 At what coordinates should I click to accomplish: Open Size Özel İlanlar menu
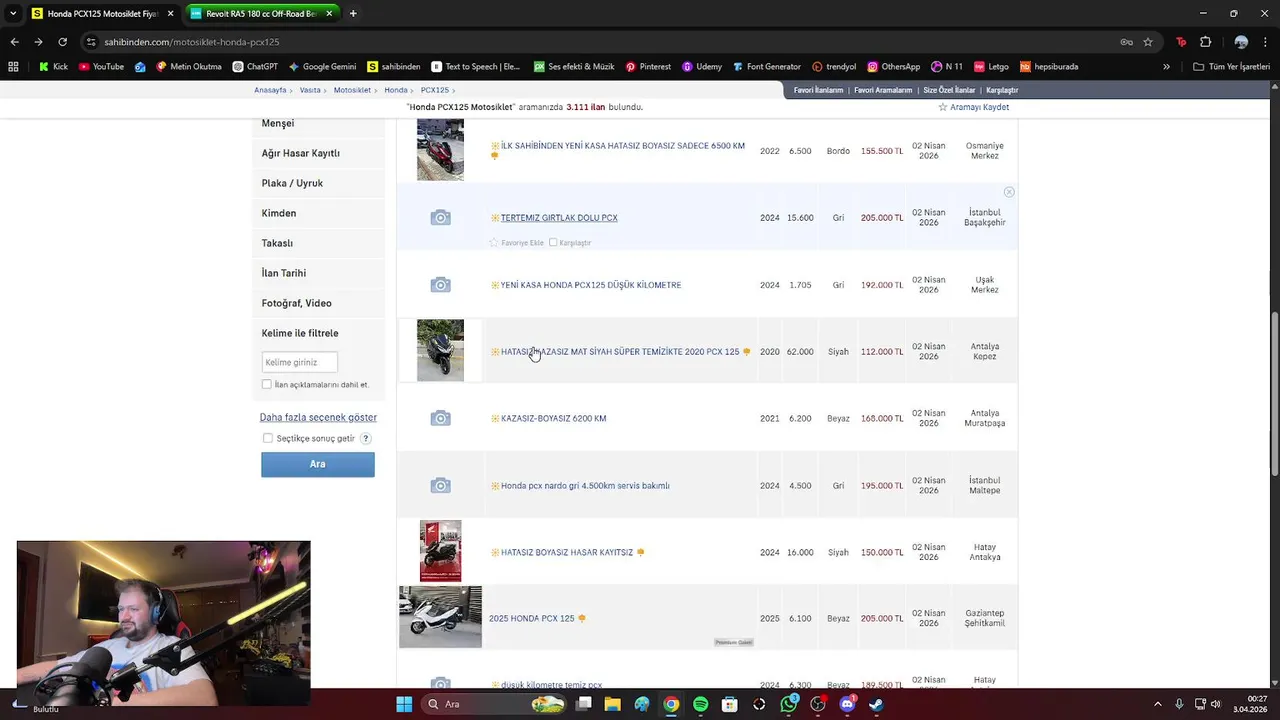(x=949, y=90)
